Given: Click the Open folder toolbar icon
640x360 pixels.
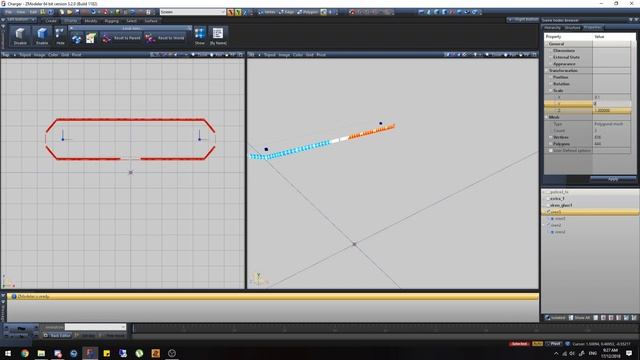Looking at the screenshot, I should (x=69, y=12).
